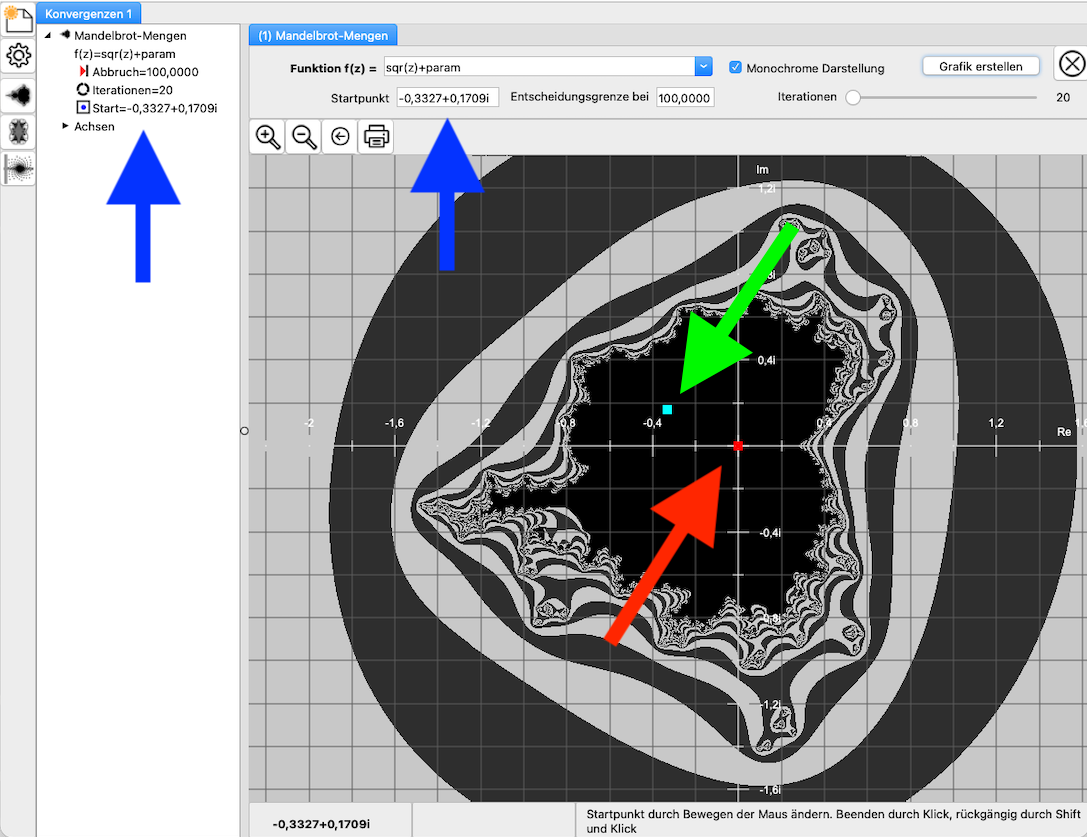Screen dimensions: 1087x837
Task: Open settings via the gear icon
Action: click(18, 56)
